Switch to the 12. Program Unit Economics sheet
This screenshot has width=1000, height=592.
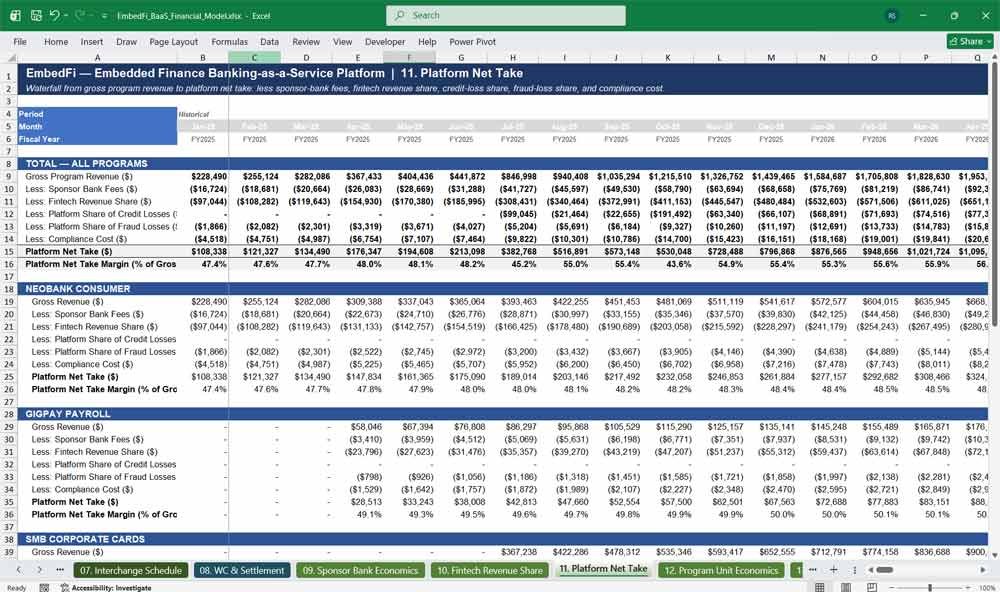(x=721, y=570)
